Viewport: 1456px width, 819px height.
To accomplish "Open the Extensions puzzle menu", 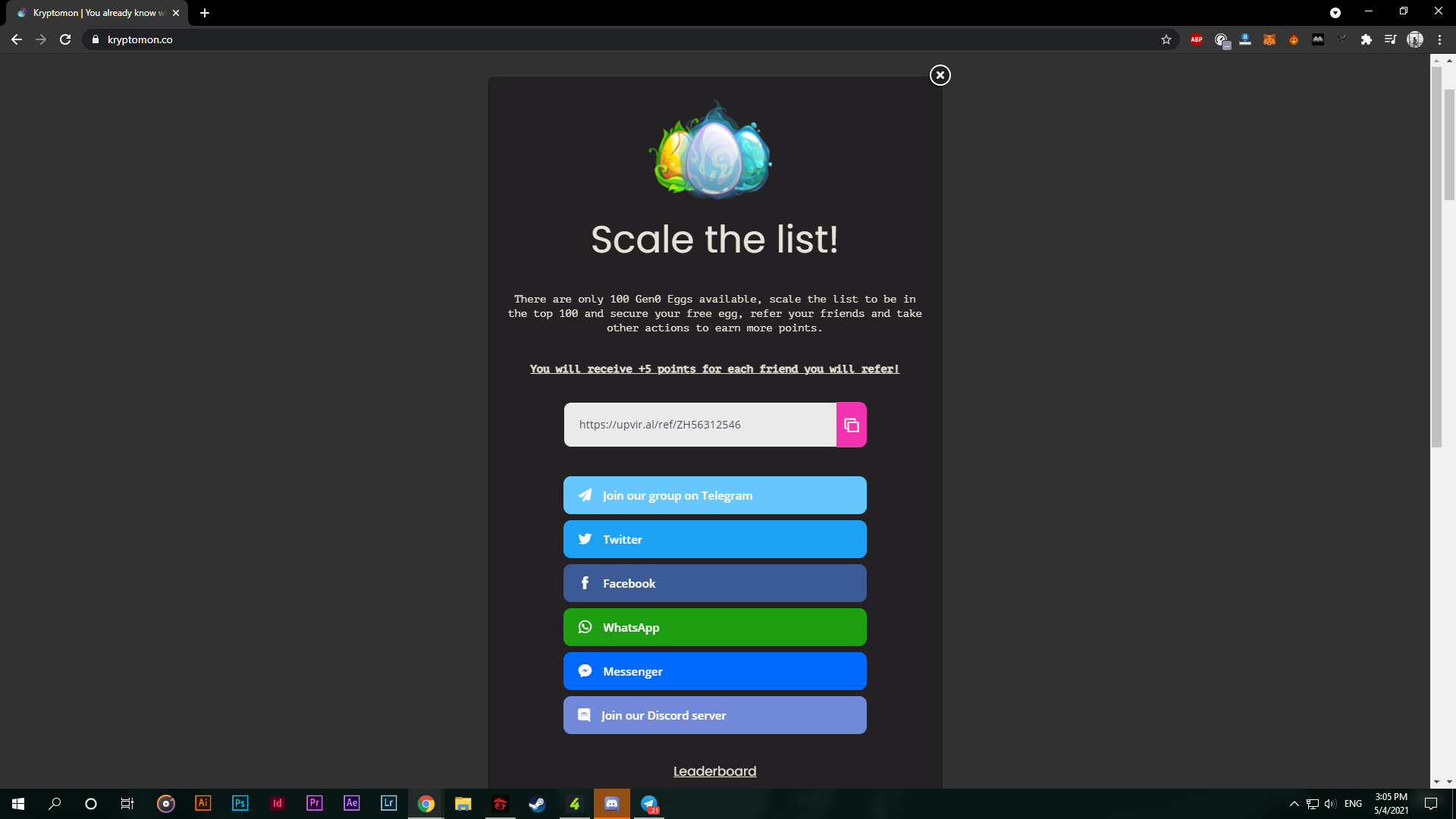I will pos(1367,39).
